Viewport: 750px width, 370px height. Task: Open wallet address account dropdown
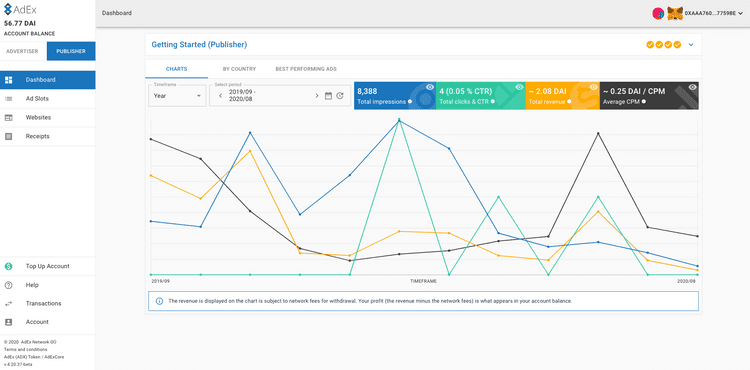pyautogui.click(x=714, y=13)
